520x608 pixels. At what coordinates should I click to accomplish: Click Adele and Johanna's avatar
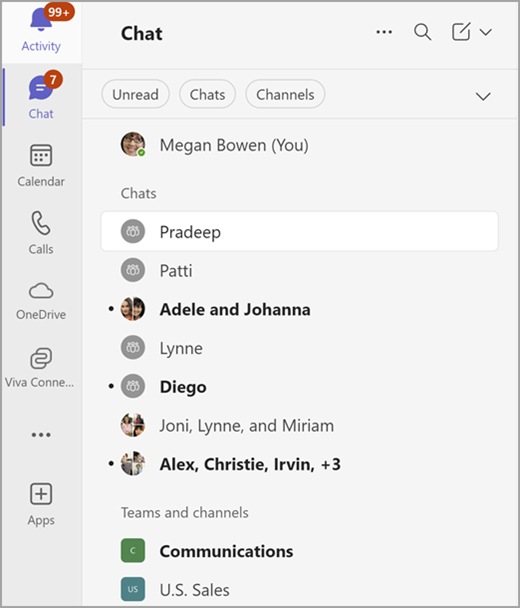133,309
